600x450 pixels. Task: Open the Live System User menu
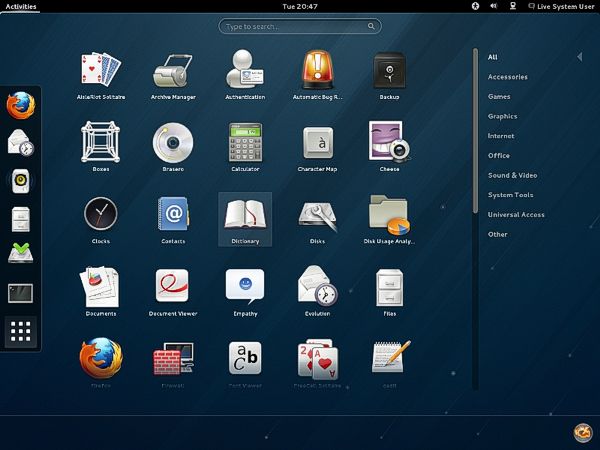tap(561, 6)
